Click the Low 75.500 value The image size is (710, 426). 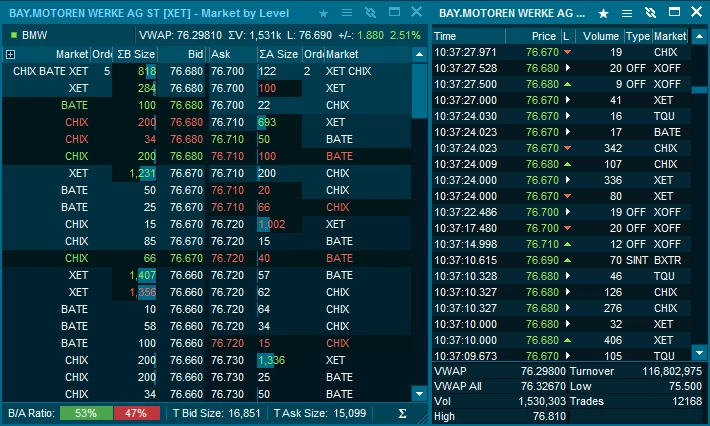pyautogui.click(x=685, y=386)
